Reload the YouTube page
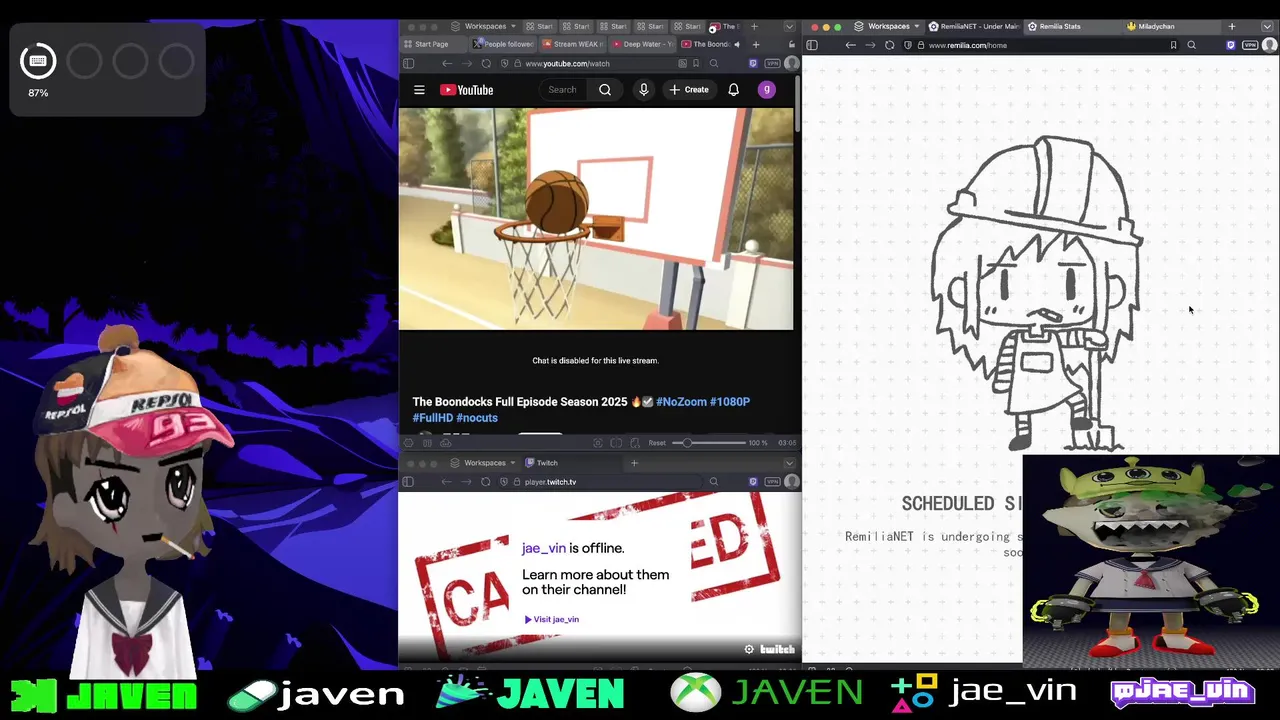This screenshot has height=720, width=1280. pos(486,63)
